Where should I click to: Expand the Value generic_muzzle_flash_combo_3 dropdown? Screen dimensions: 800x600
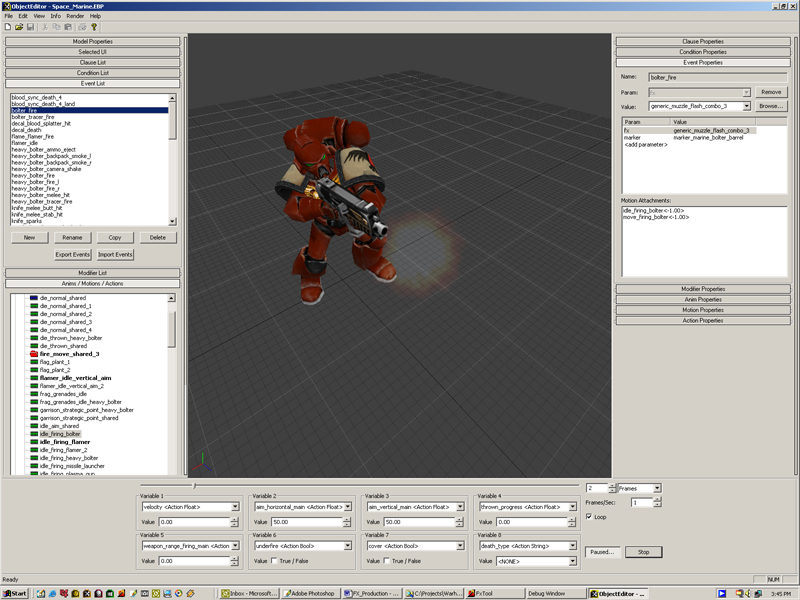tap(748, 105)
